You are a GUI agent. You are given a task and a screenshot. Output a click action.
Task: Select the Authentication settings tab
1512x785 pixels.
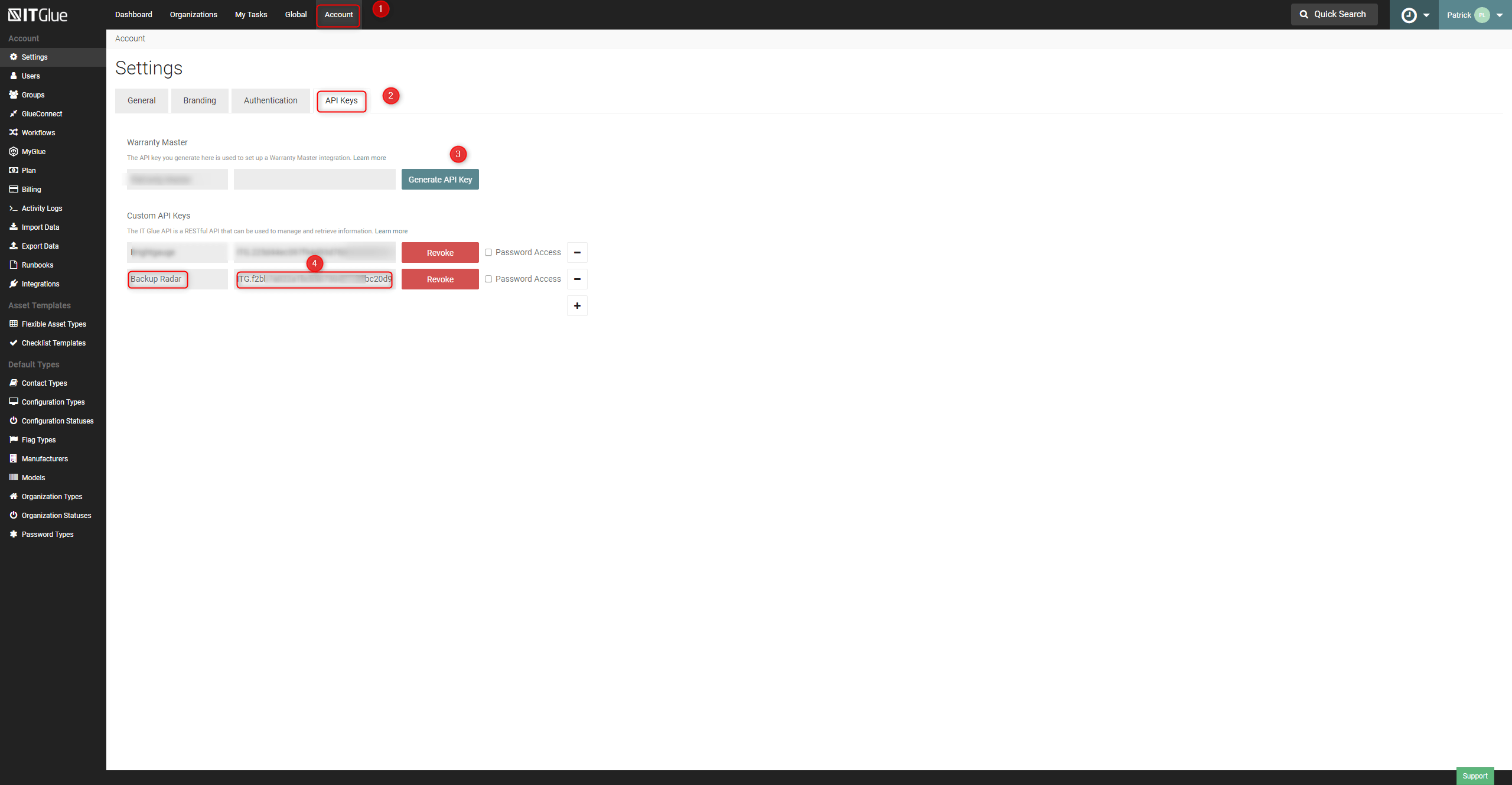tap(270, 100)
